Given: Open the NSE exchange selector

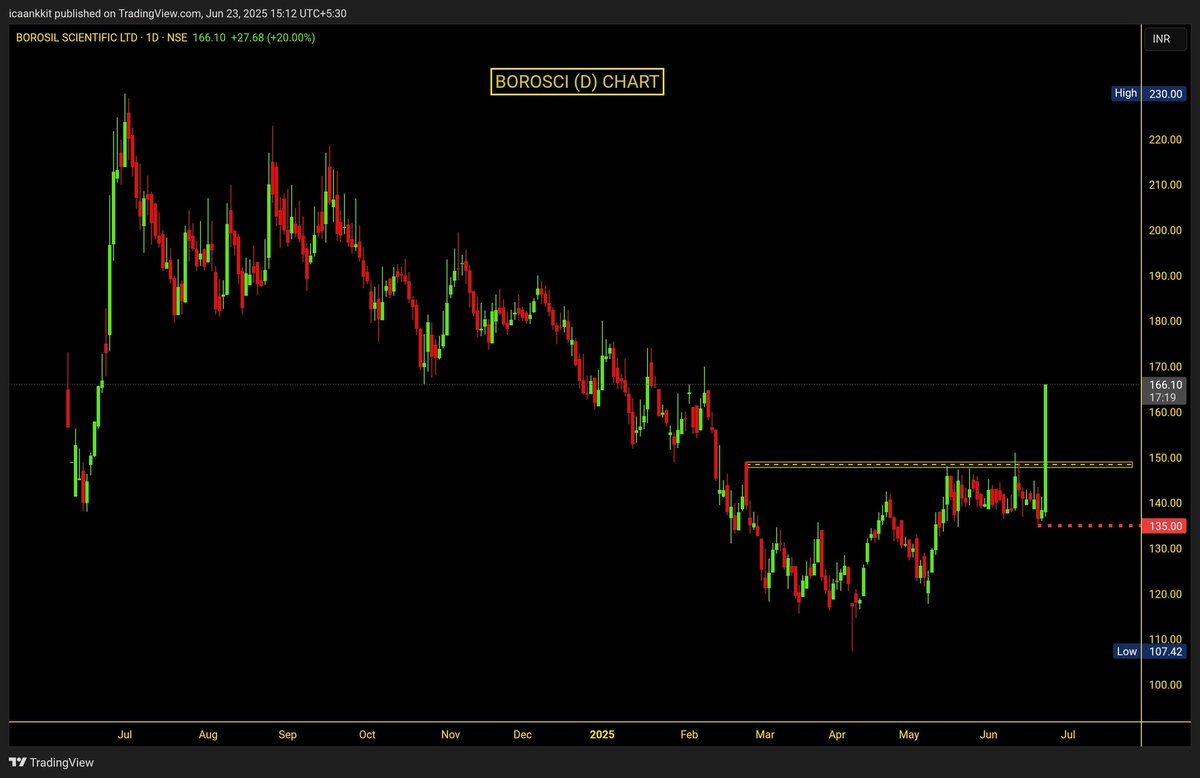Looking at the screenshot, I should [x=176, y=37].
